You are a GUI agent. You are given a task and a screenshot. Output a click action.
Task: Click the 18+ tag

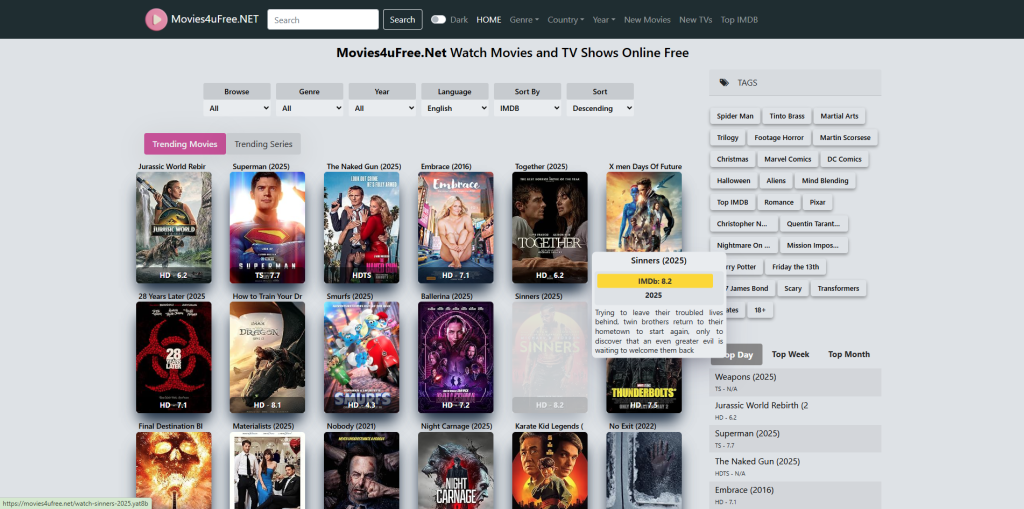point(760,310)
